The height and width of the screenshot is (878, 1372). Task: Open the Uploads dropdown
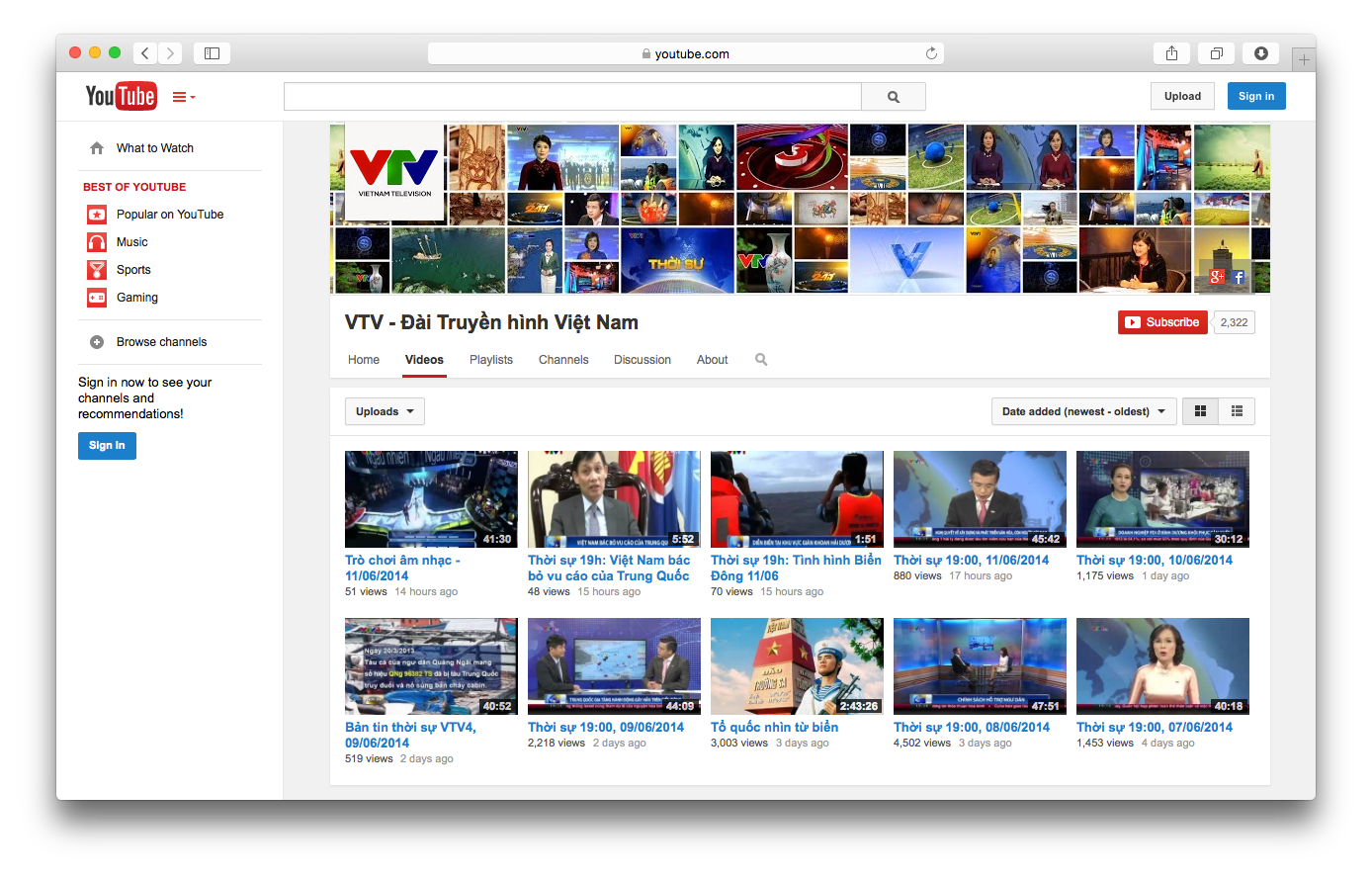tap(384, 410)
